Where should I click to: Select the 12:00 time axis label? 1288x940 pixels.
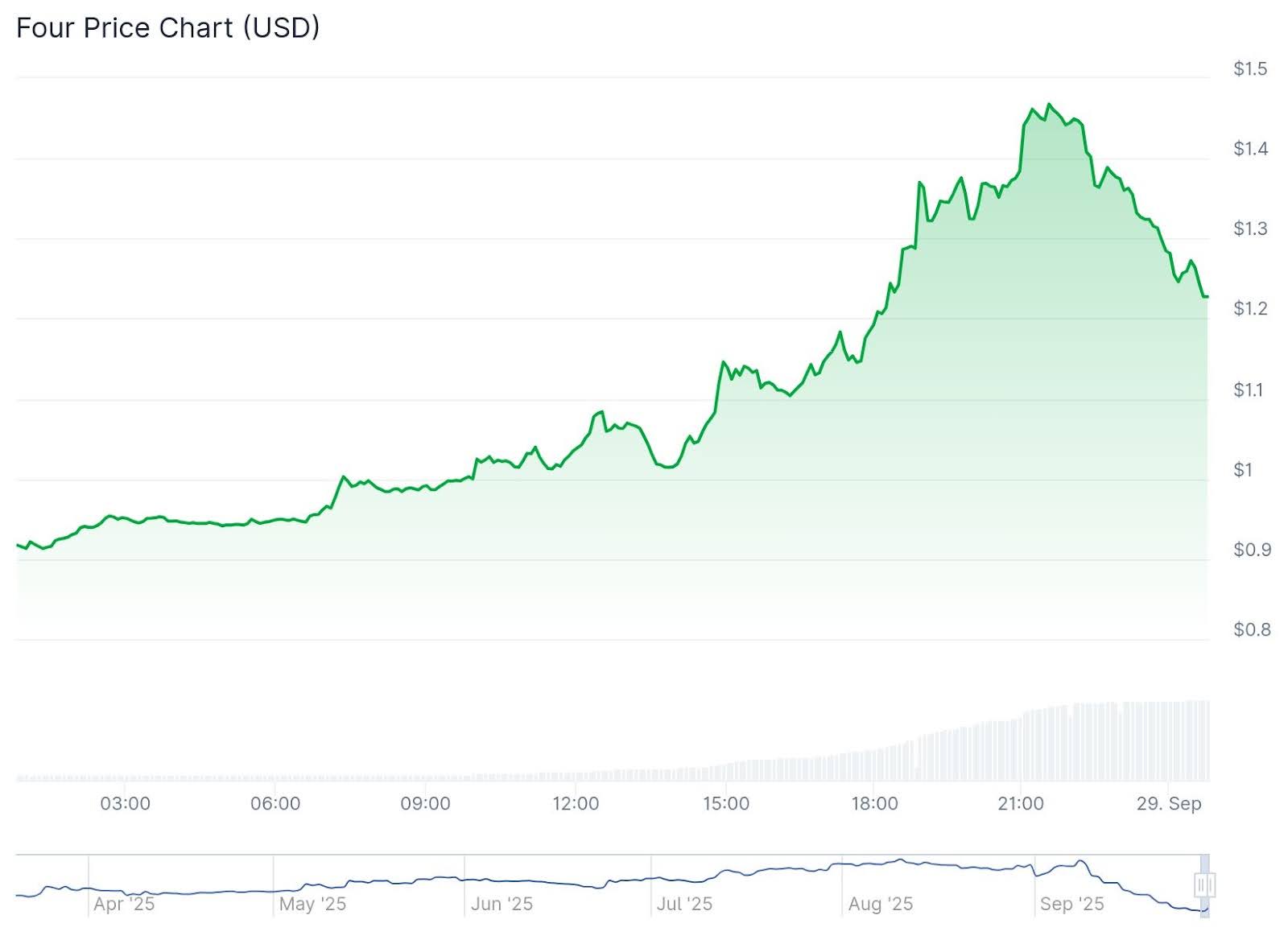click(576, 803)
